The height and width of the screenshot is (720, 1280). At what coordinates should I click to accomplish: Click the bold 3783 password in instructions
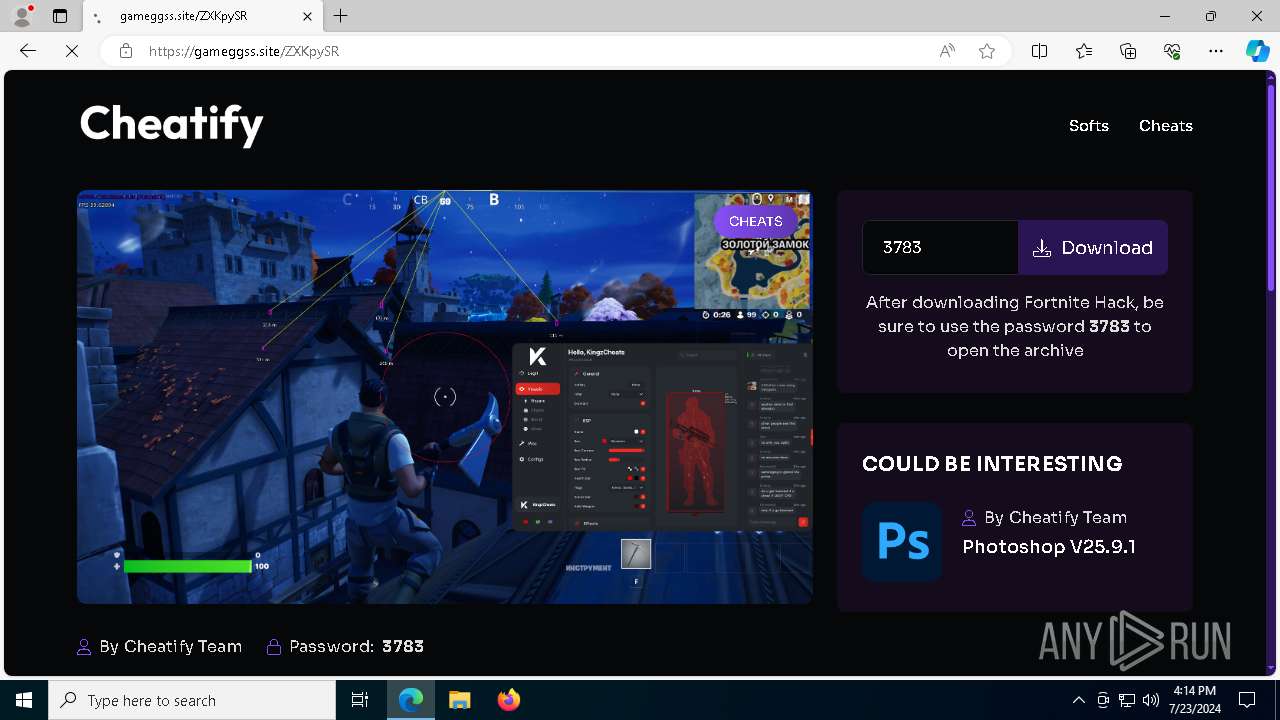tap(1109, 326)
